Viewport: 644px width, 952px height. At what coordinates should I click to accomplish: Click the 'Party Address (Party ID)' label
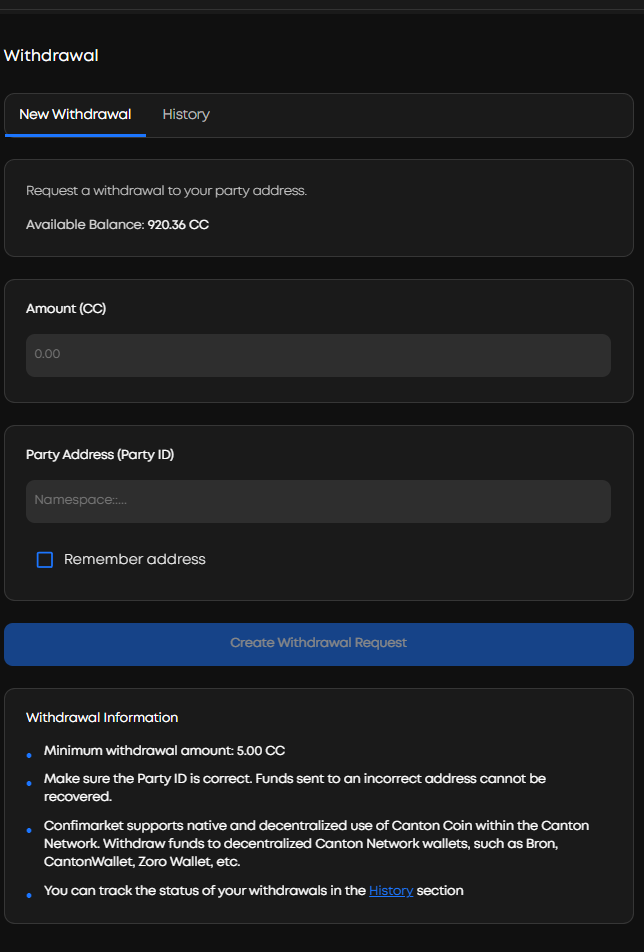point(100,455)
